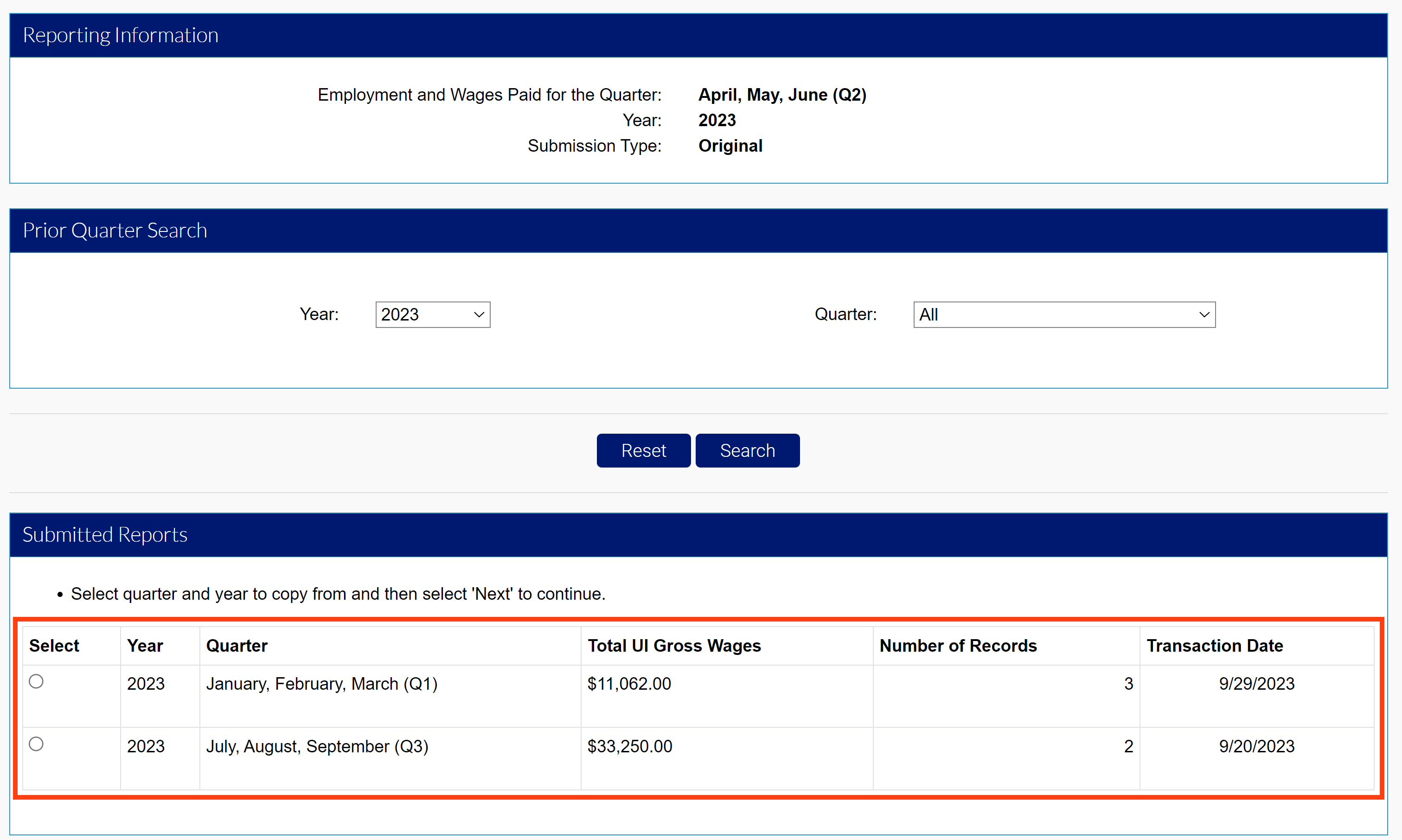Click the Number of Records column header
The image size is (1402, 840).
coord(957,645)
